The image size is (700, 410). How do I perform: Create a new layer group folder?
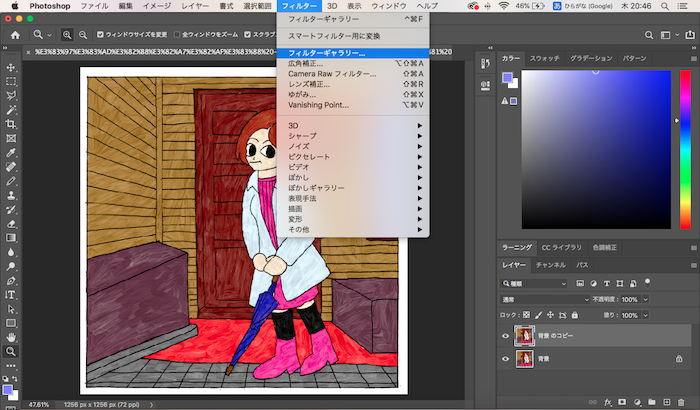(652, 402)
